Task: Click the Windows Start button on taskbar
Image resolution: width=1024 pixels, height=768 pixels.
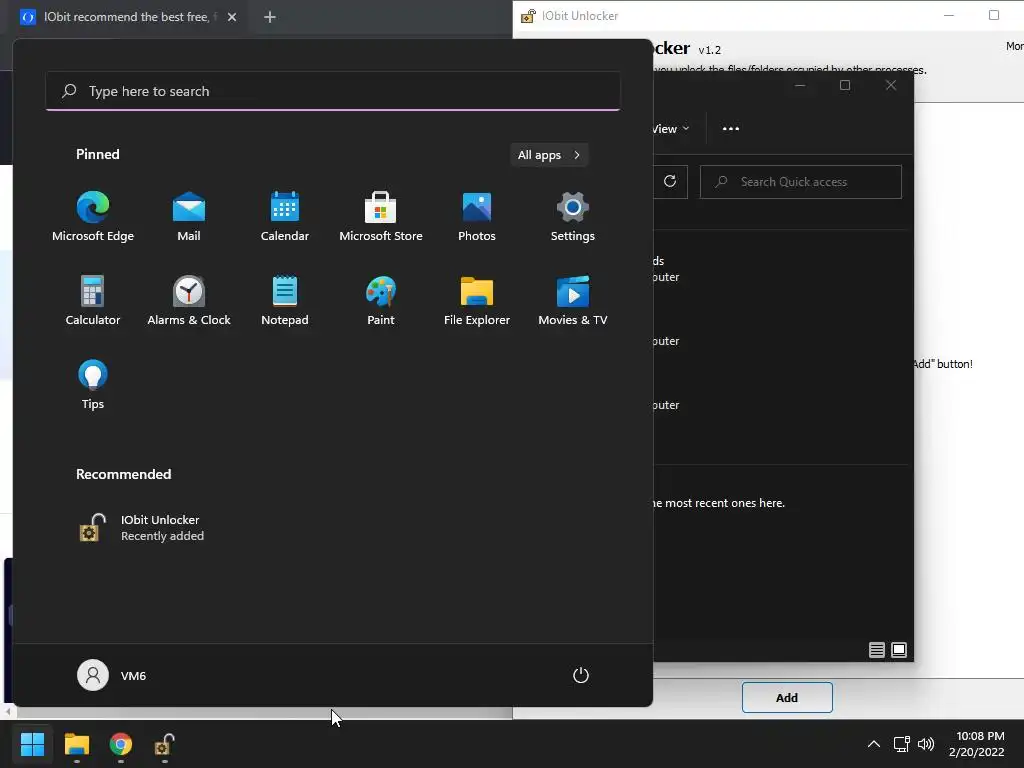Action: tap(32, 744)
